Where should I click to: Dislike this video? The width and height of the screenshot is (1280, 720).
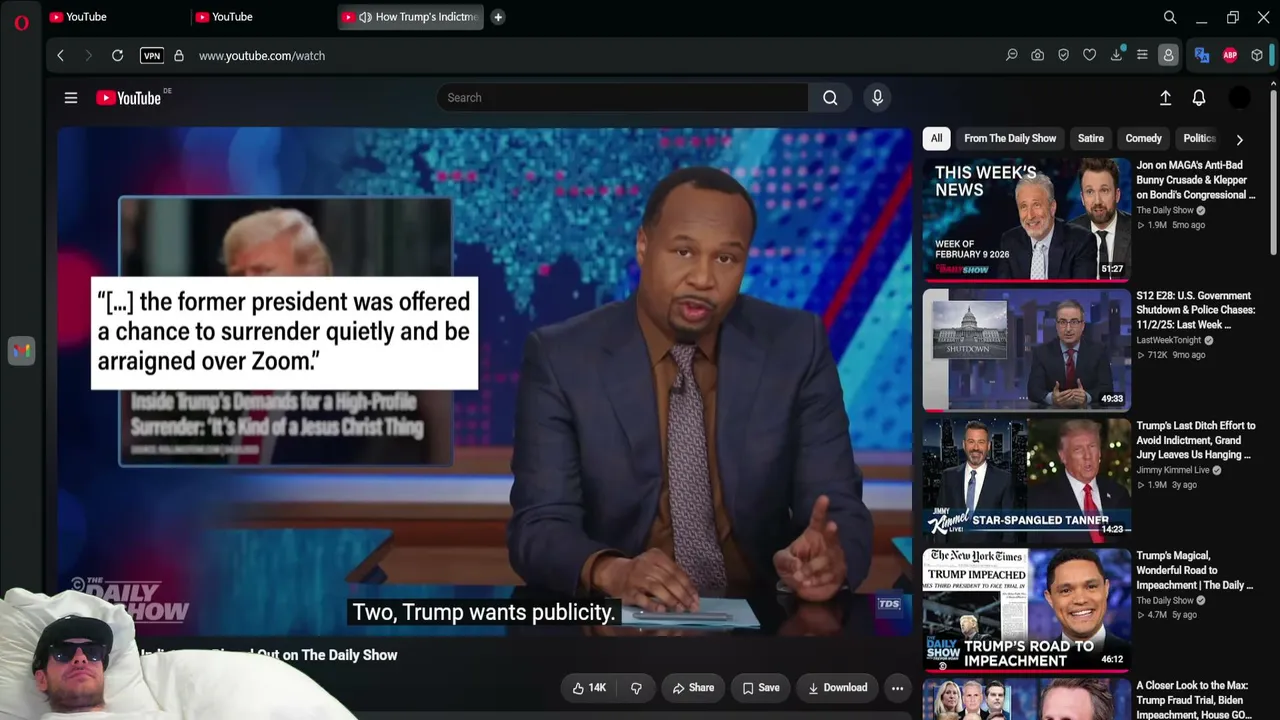point(636,688)
